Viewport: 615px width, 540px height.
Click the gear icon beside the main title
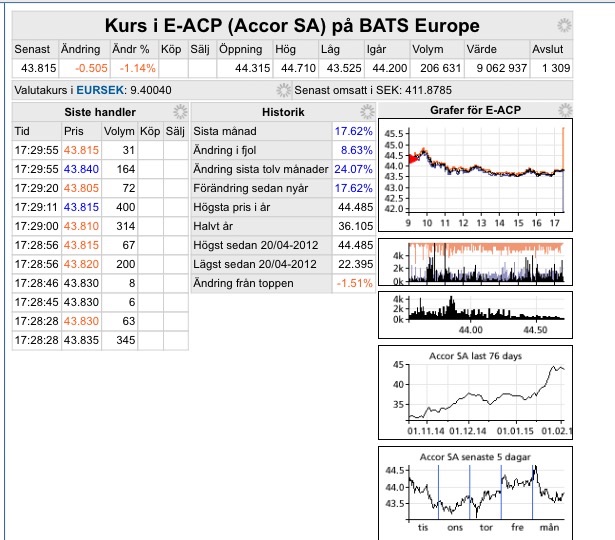(564, 26)
